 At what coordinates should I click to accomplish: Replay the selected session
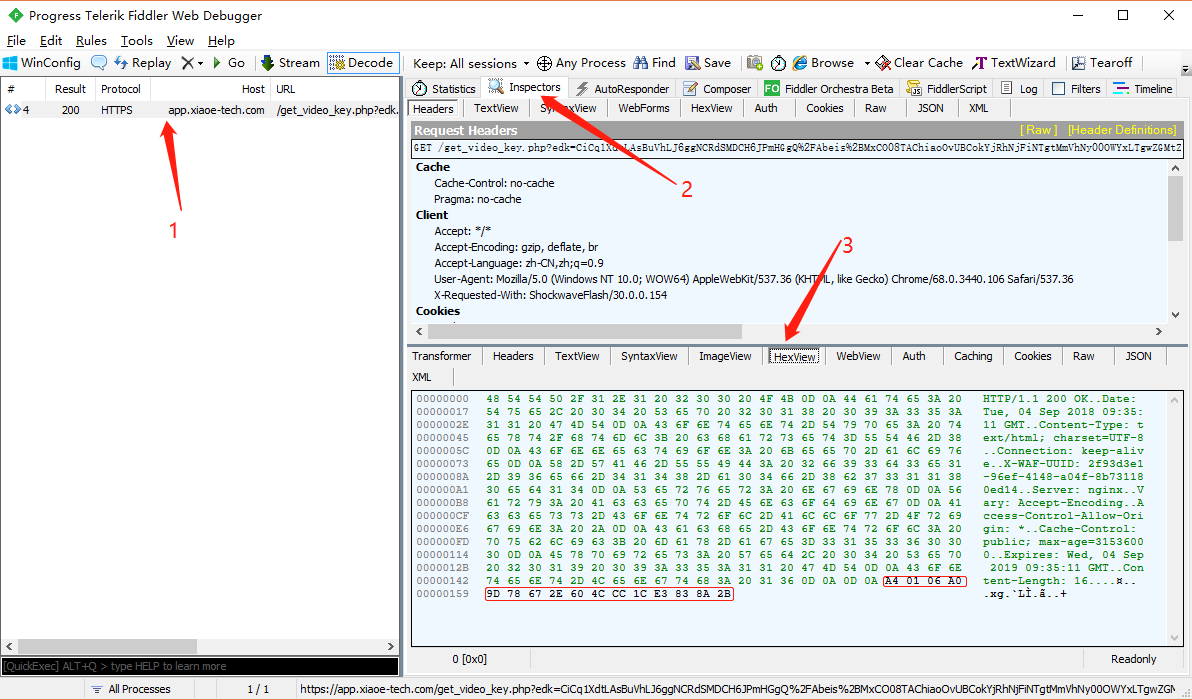tap(143, 63)
